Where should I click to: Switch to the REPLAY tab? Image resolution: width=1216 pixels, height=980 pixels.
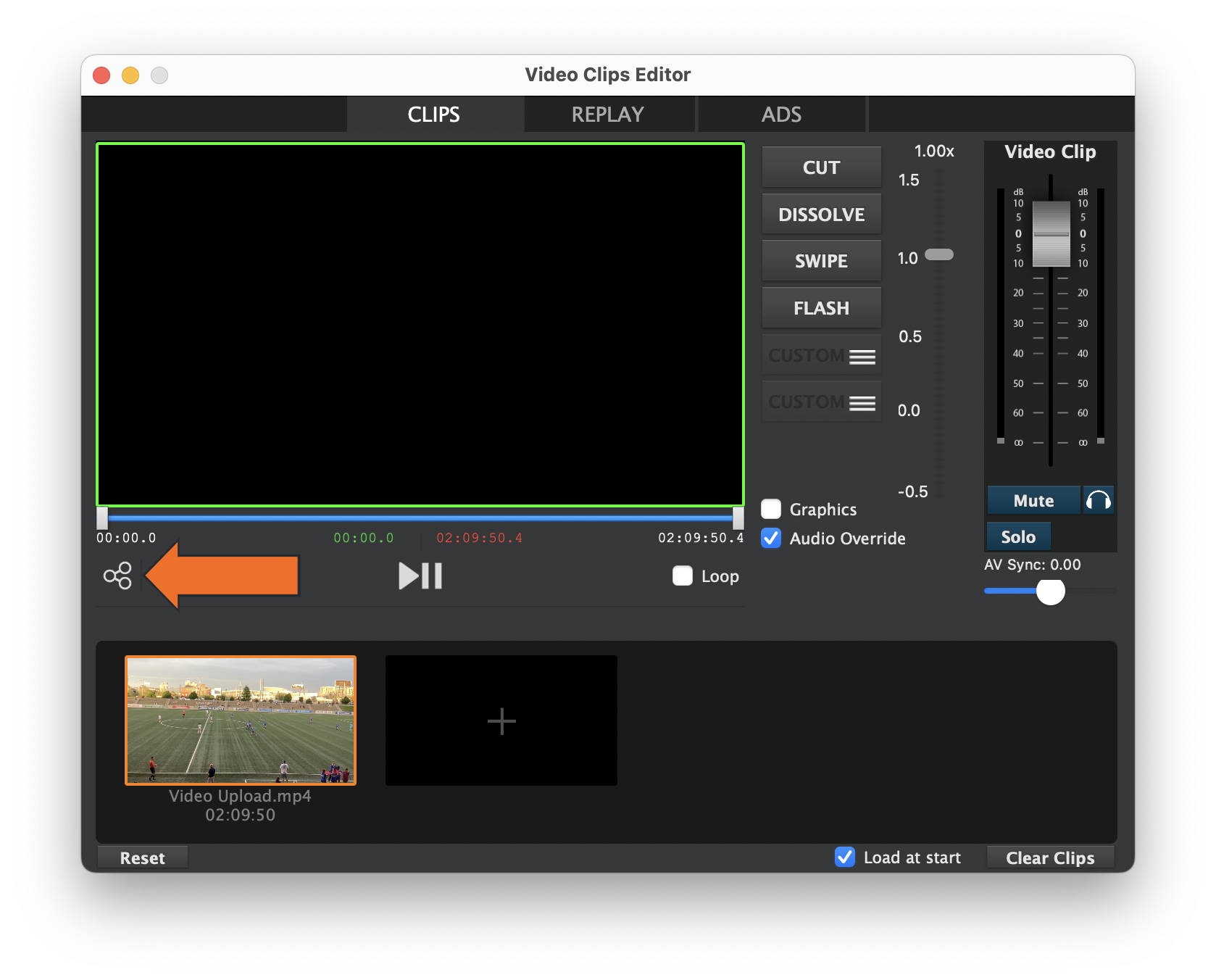pos(608,114)
